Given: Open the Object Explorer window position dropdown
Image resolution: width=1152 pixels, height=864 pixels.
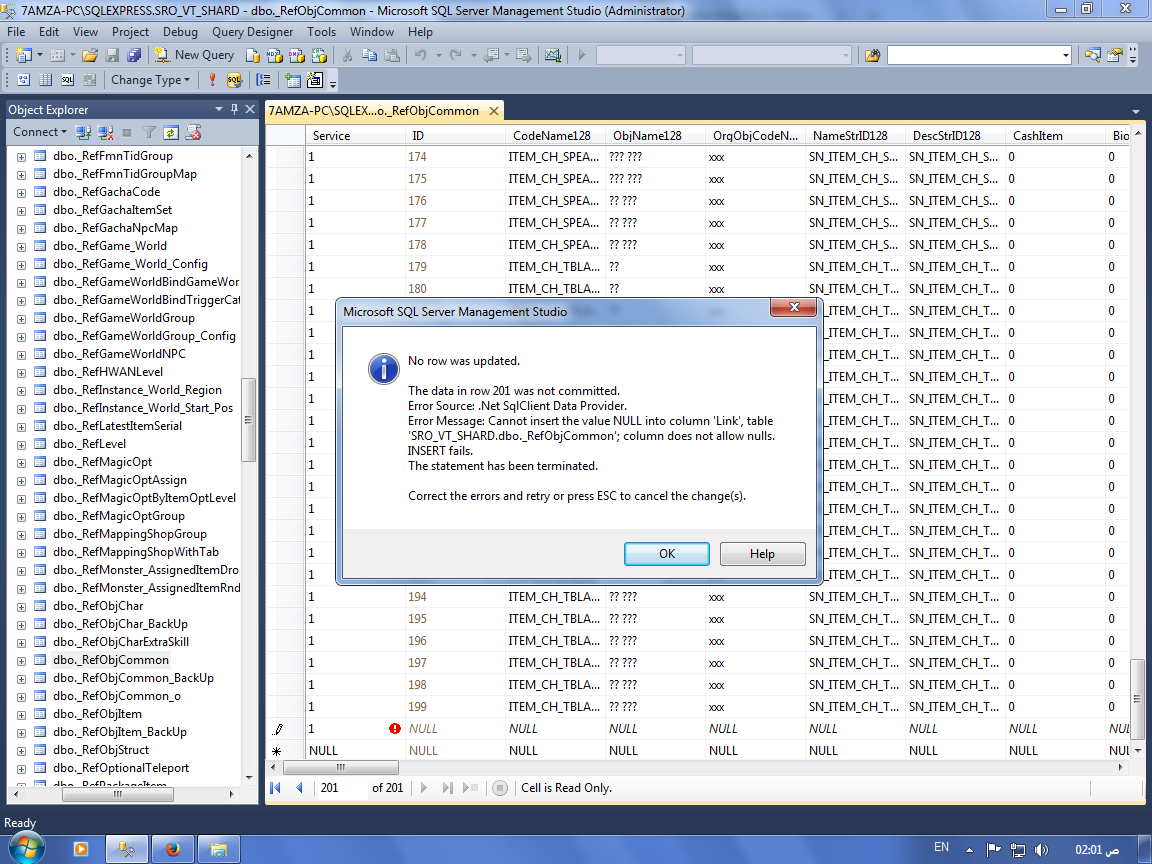Looking at the screenshot, I should click(x=218, y=109).
